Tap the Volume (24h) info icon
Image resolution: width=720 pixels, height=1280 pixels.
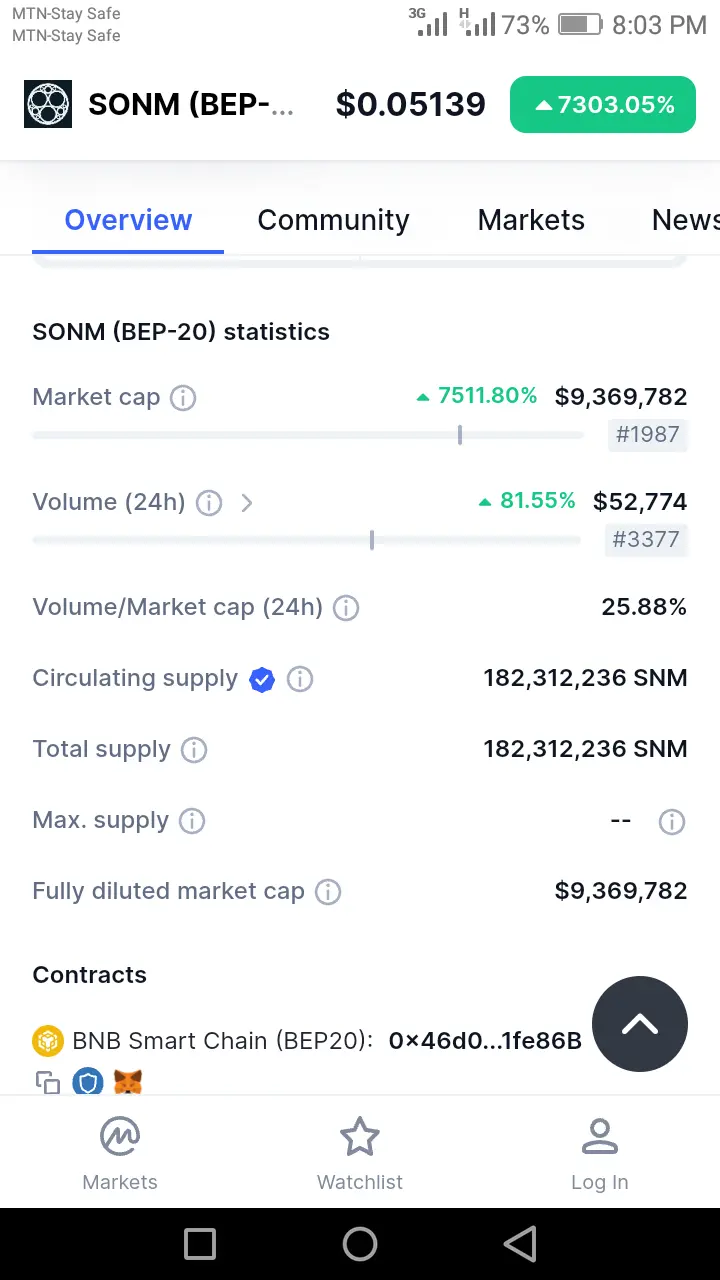point(209,503)
